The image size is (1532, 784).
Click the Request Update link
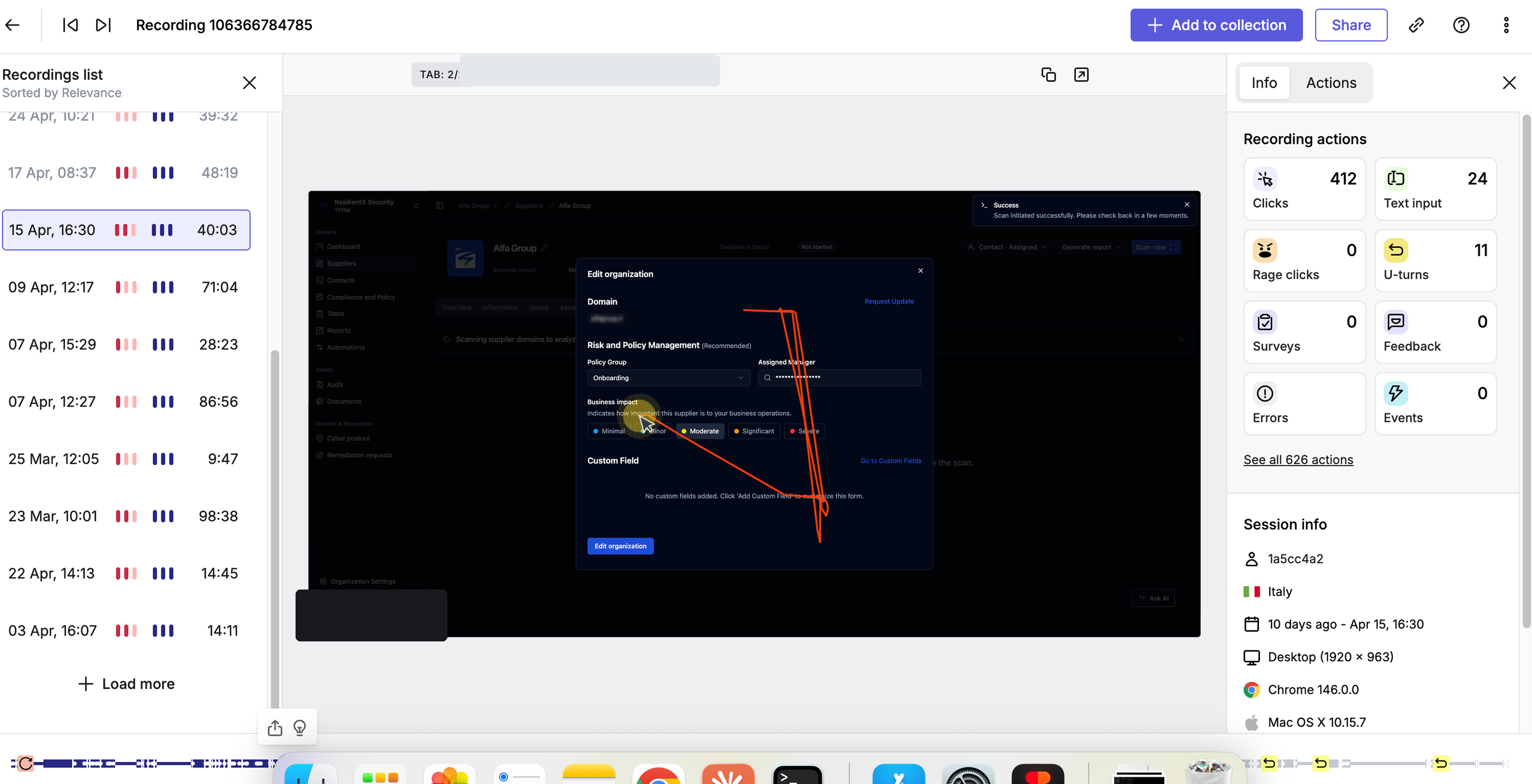889,301
